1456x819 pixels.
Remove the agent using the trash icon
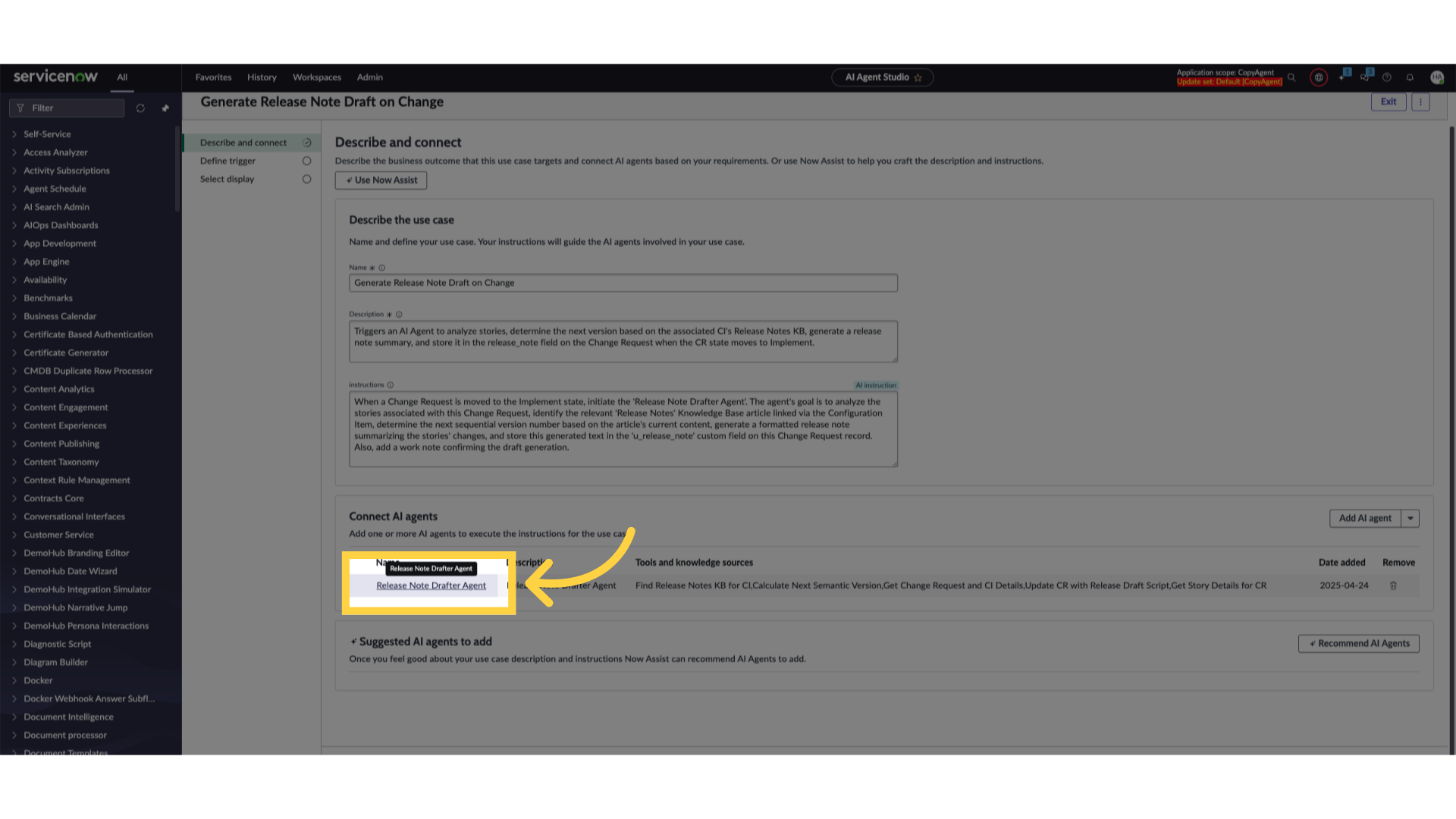coord(1393,585)
